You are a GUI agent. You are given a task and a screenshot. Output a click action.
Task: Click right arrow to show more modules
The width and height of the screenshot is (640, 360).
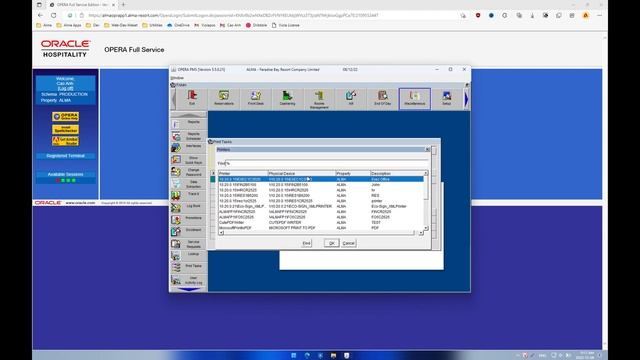(x=466, y=99)
